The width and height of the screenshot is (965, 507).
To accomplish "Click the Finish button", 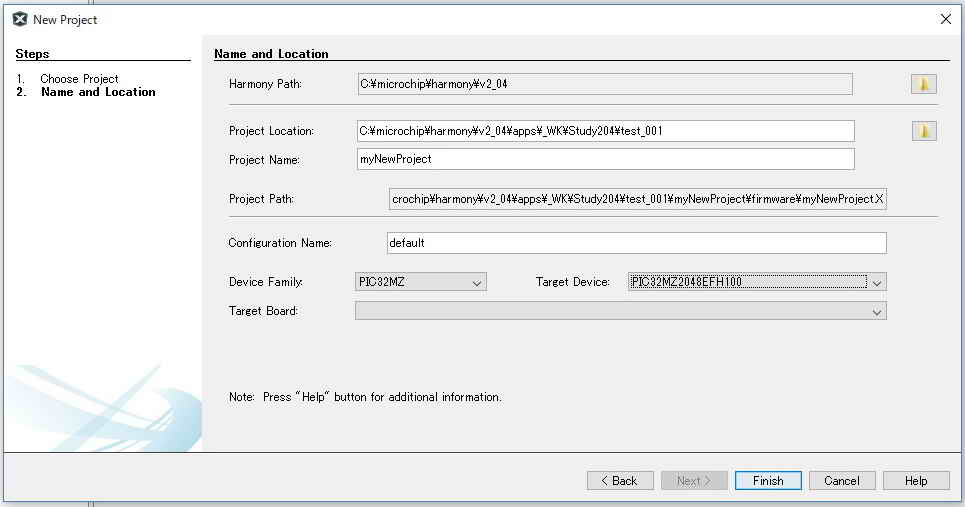I will [x=768, y=481].
